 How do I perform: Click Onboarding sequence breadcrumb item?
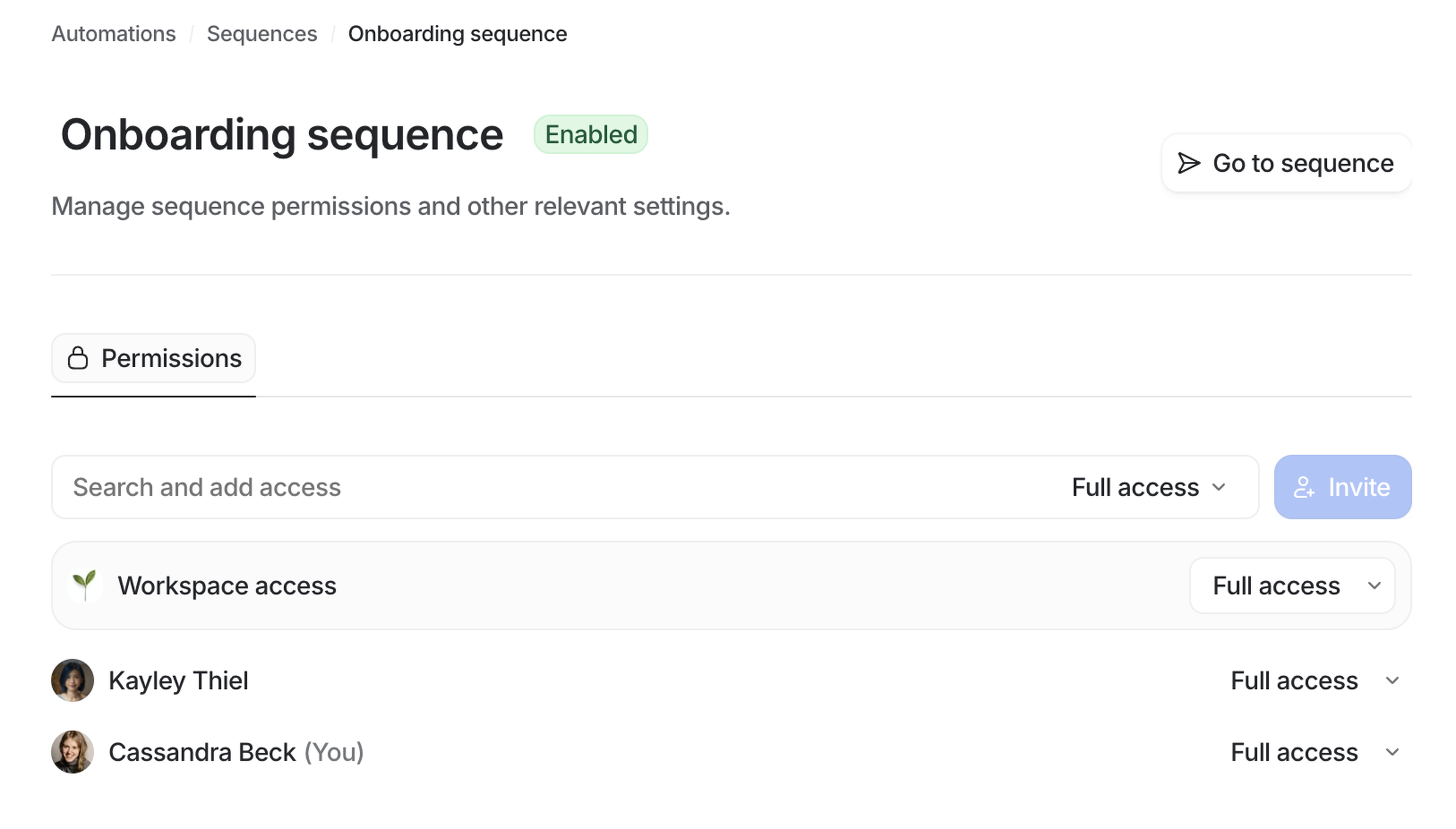click(x=457, y=34)
